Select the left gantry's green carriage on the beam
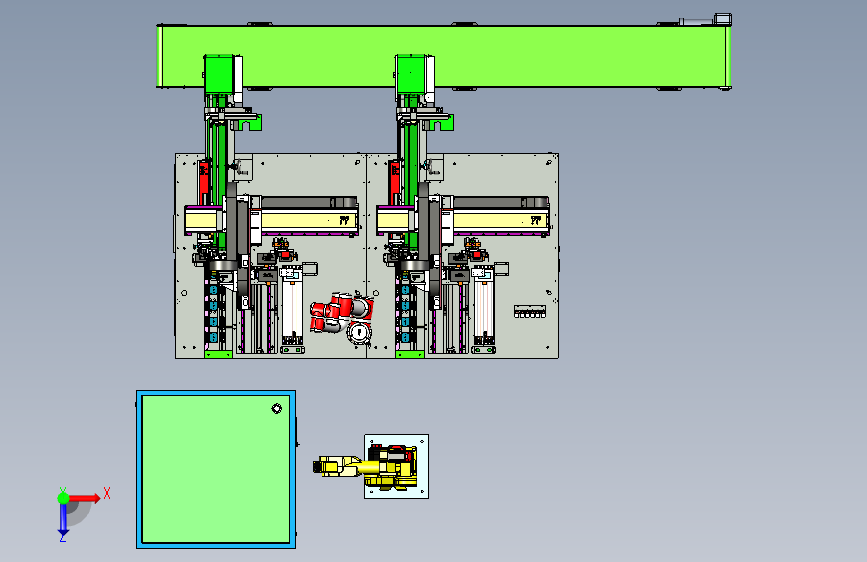Screen dimensions: 867x562 click(x=219, y=74)
